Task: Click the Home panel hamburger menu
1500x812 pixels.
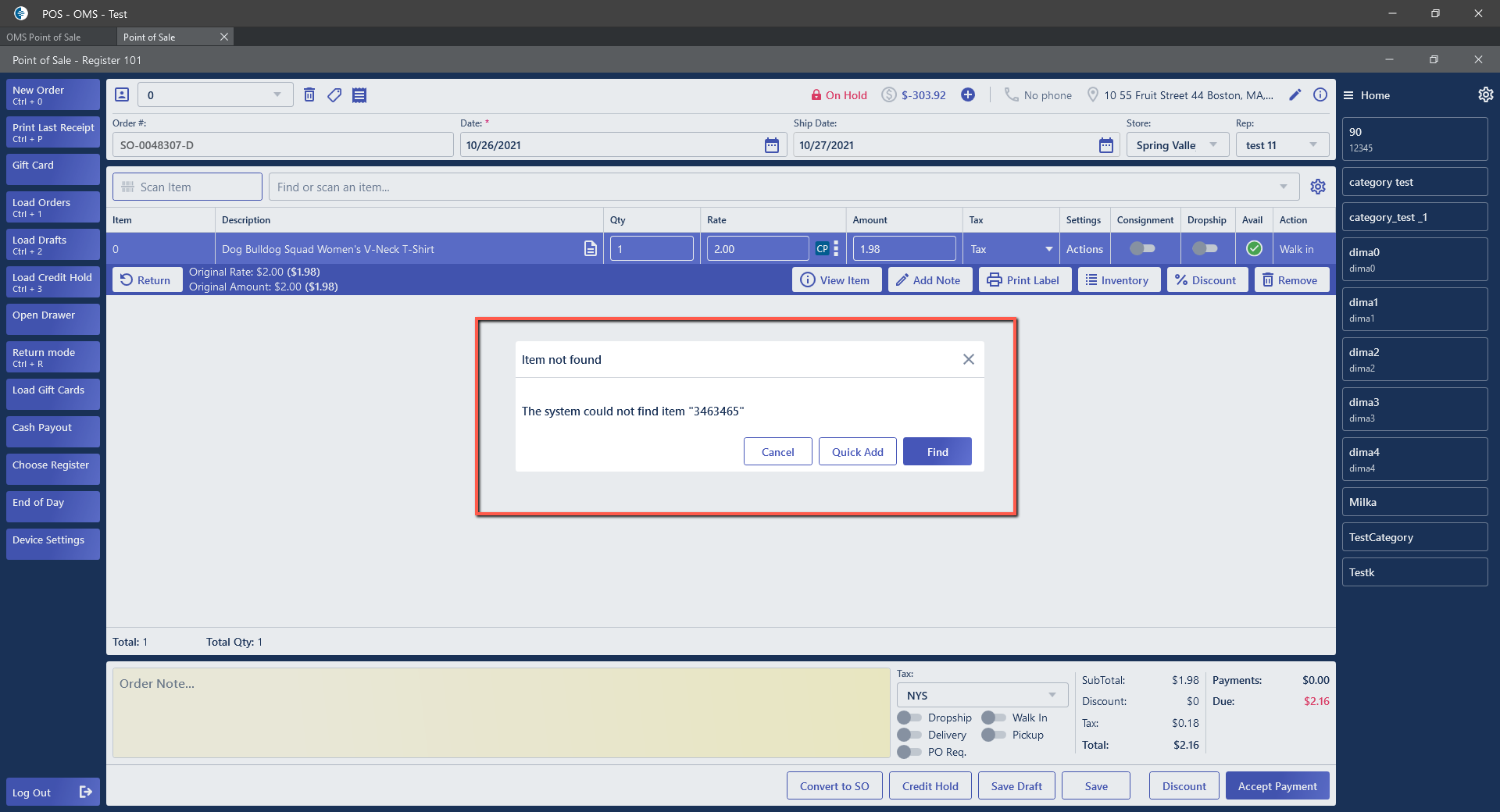Action: coord(1348,95)
